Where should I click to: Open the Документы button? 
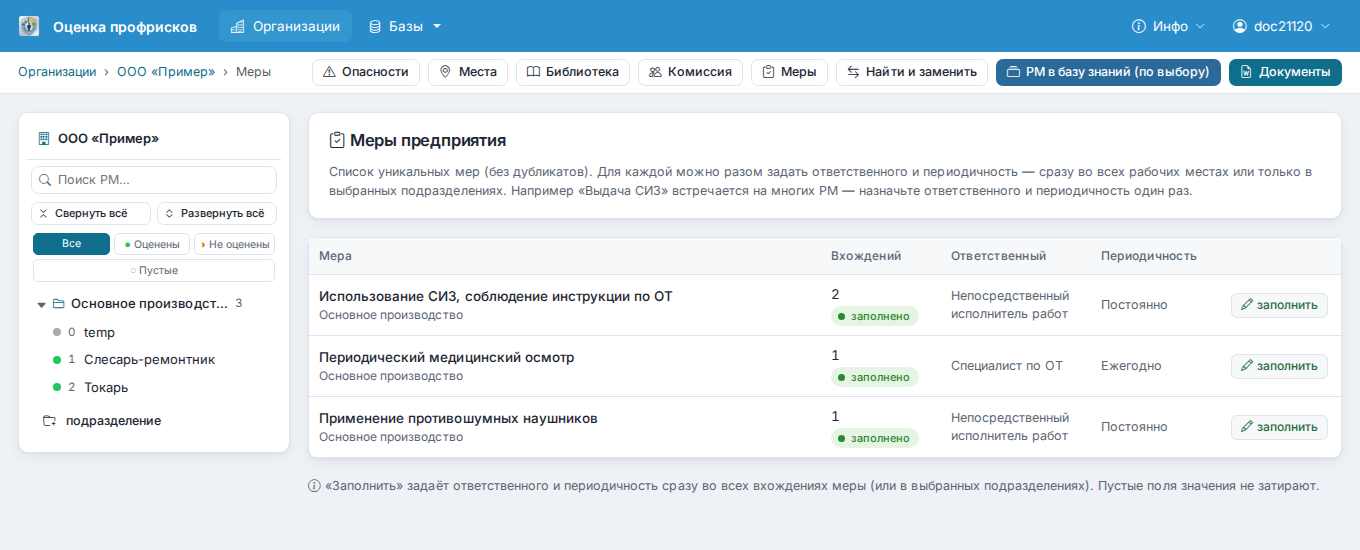[1285, 72]
